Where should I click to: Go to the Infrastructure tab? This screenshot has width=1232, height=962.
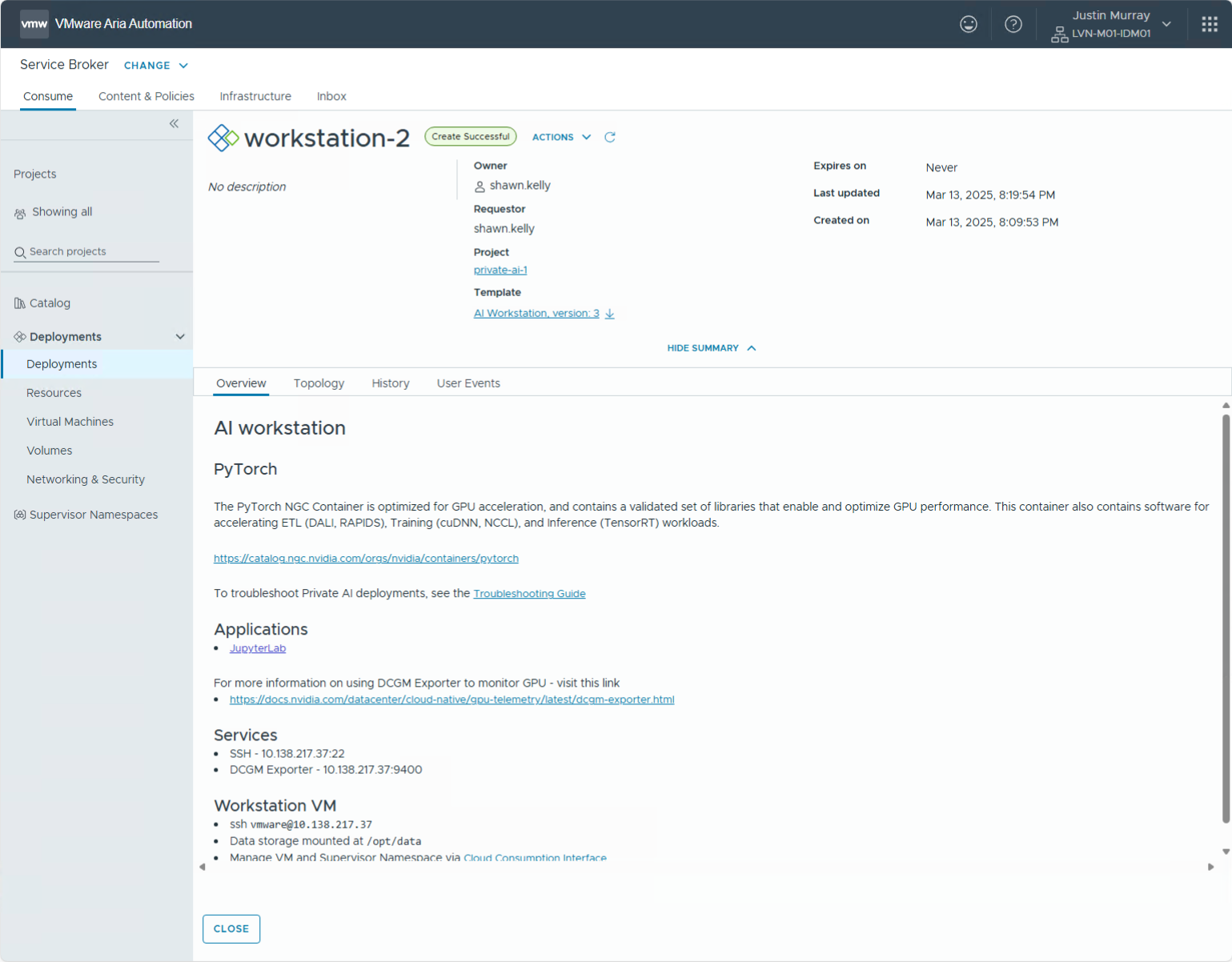[255, 96]
